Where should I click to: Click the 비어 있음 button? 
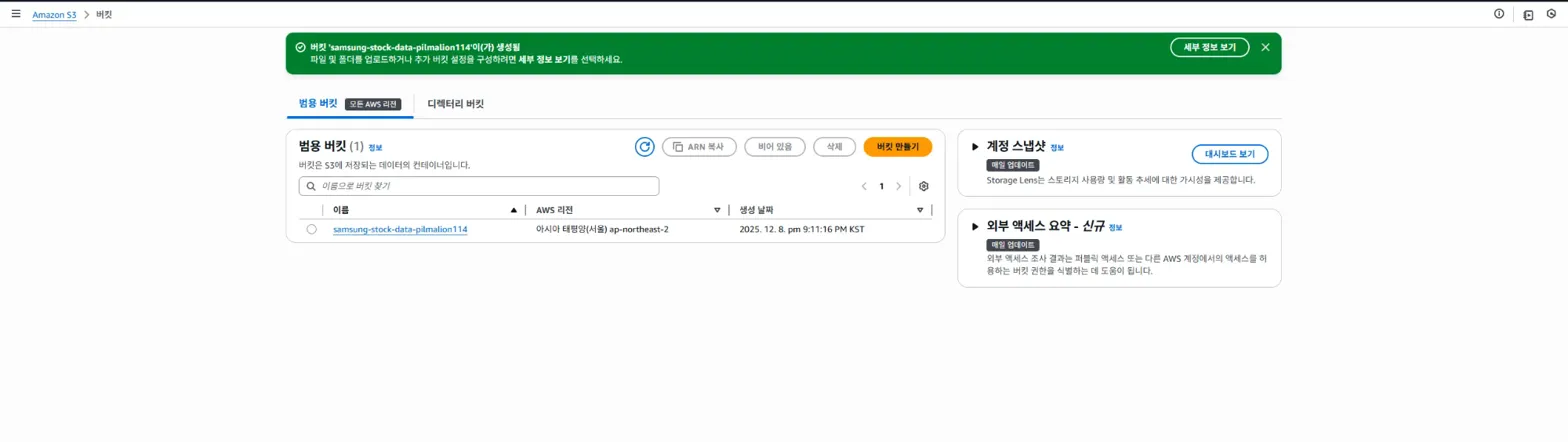pyautogui.click(x=775, y=147)
